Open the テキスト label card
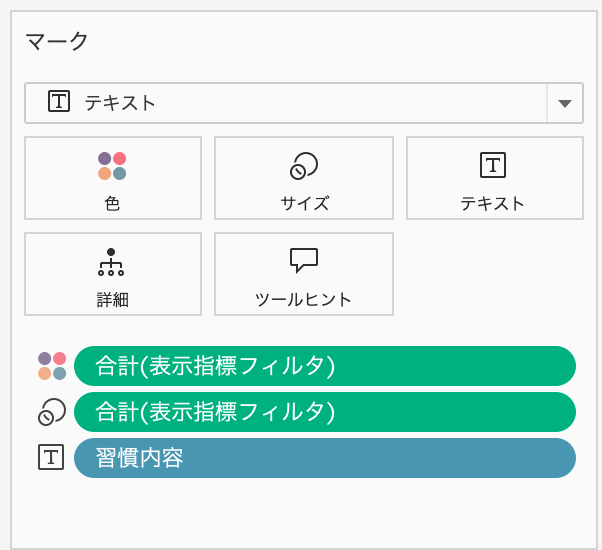The width and height of the screenshot is (602, 550). tap(495, 178)
